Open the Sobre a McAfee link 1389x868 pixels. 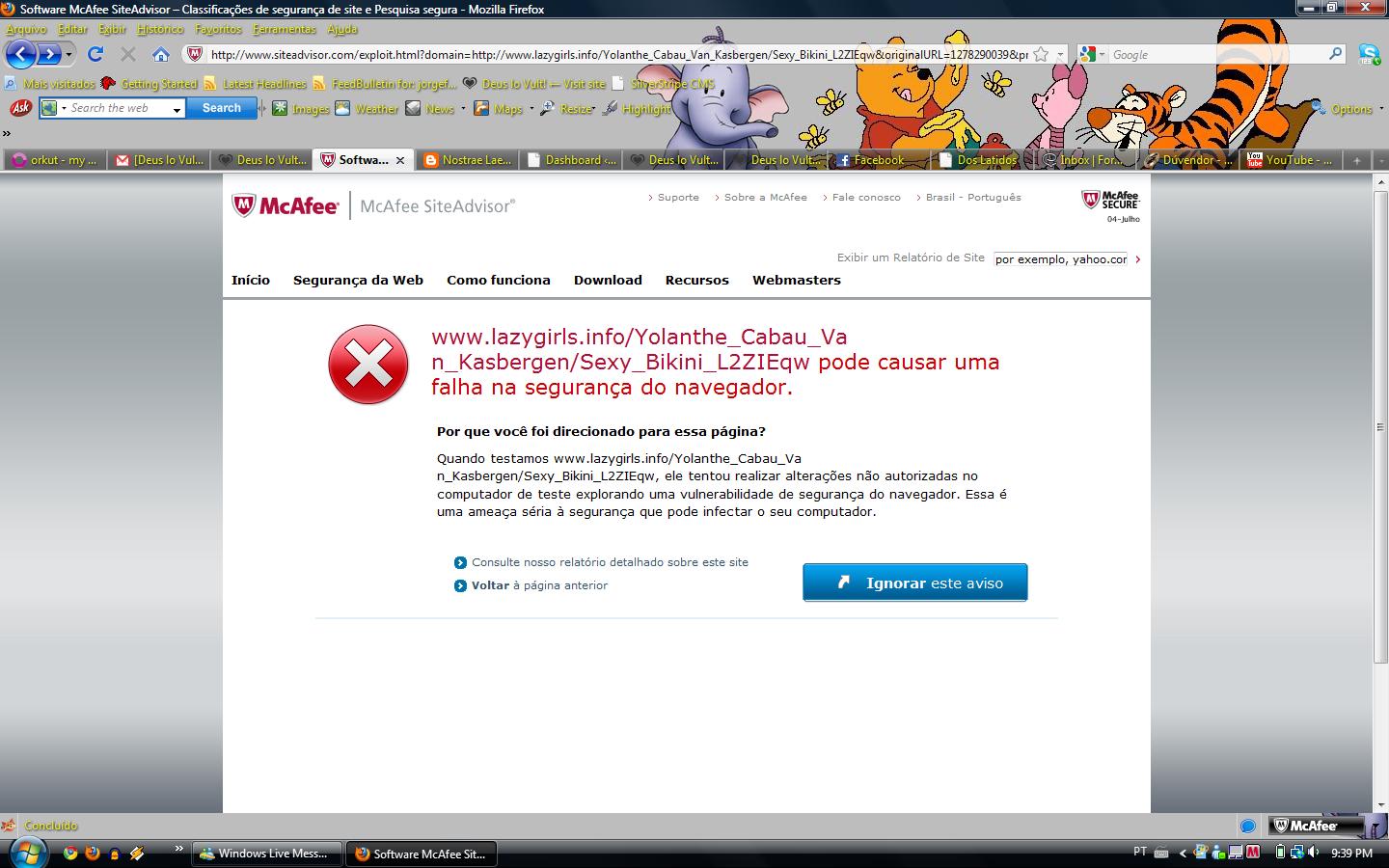point(765,197)
